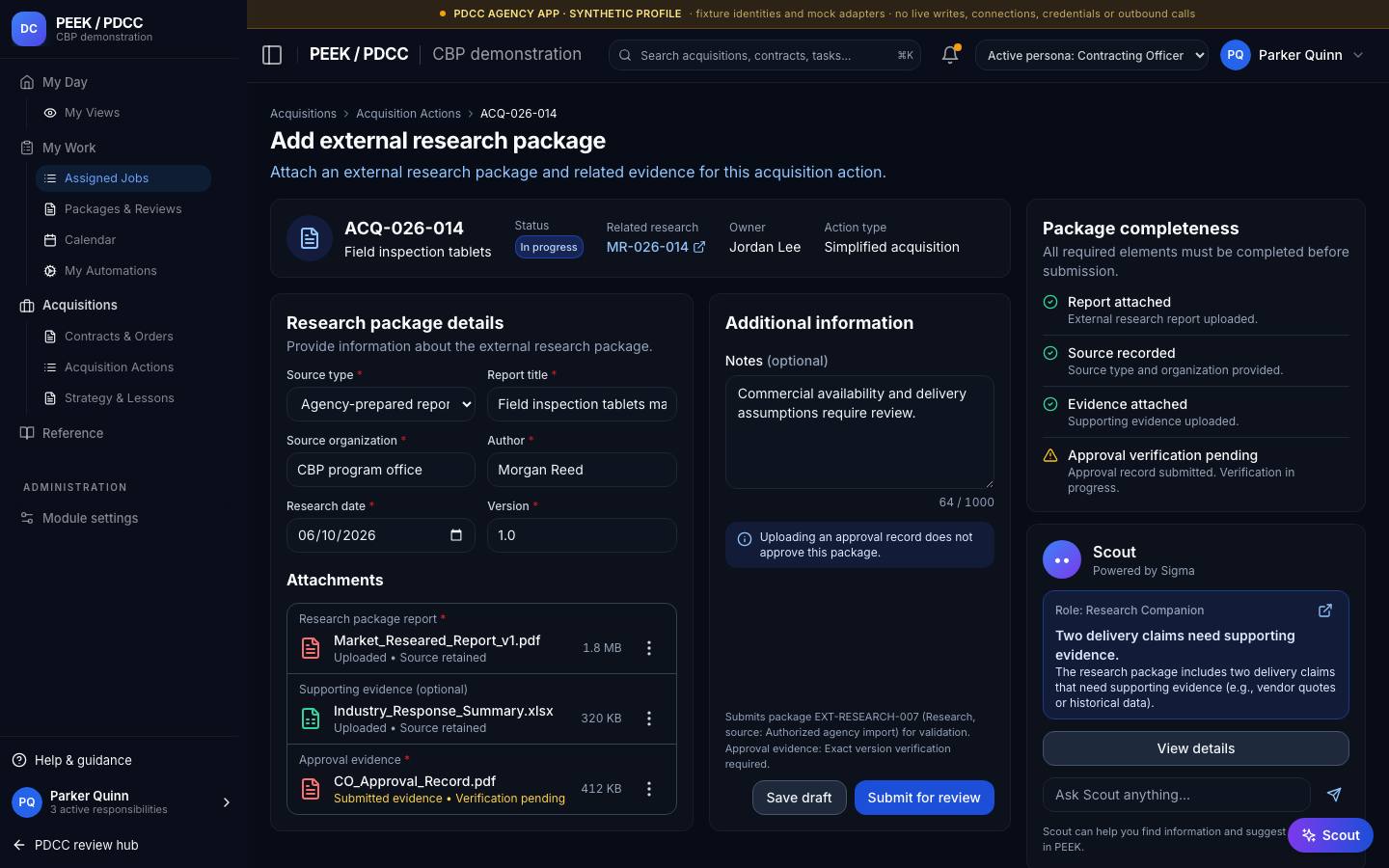Open options menu for Market_Researed_Report_v1.pdf
The height and width of the screenshot is (868, 1389).
coord(649,648)
